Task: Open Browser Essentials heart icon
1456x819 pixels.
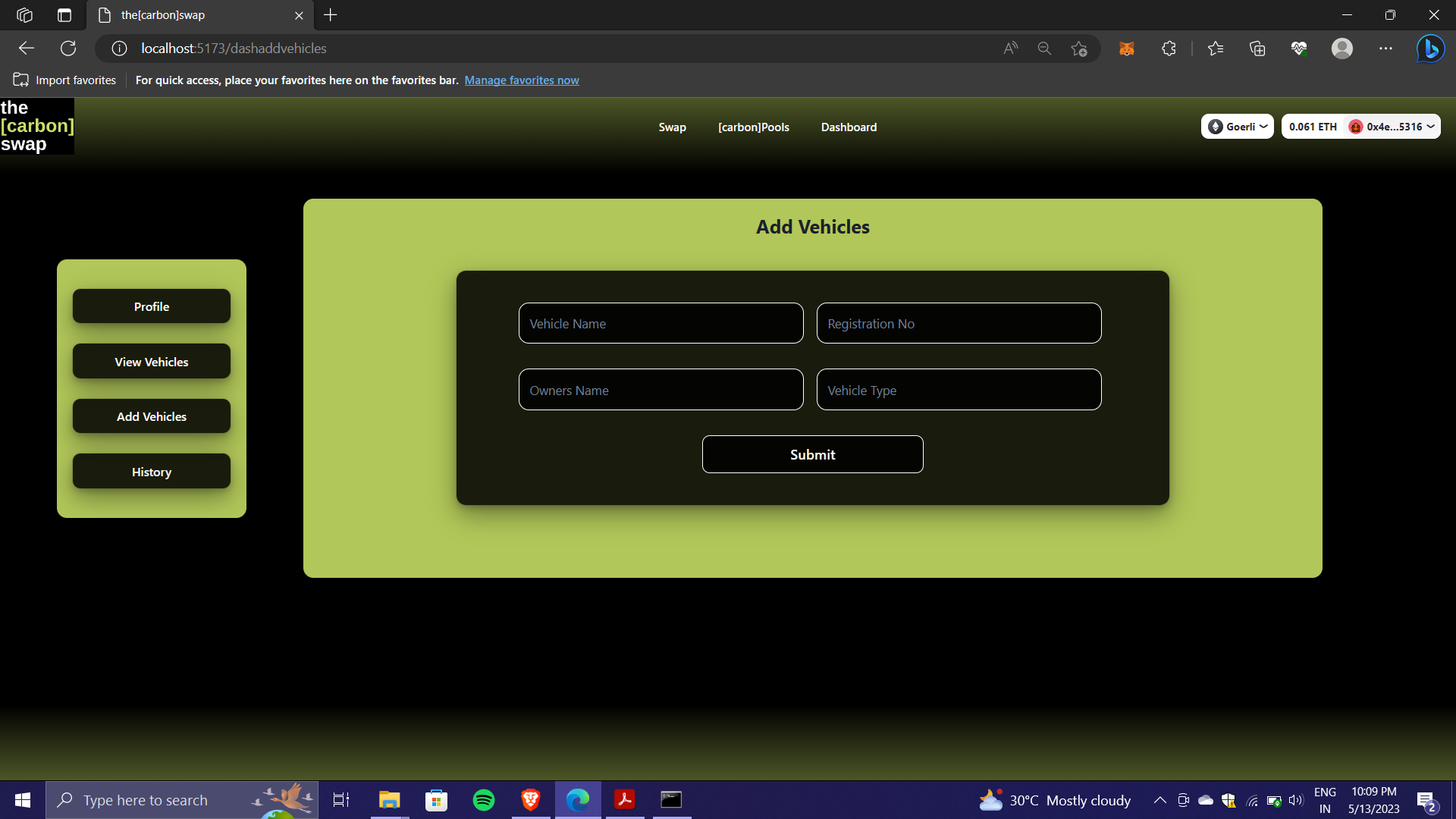Action: [x=1300, y=48]
